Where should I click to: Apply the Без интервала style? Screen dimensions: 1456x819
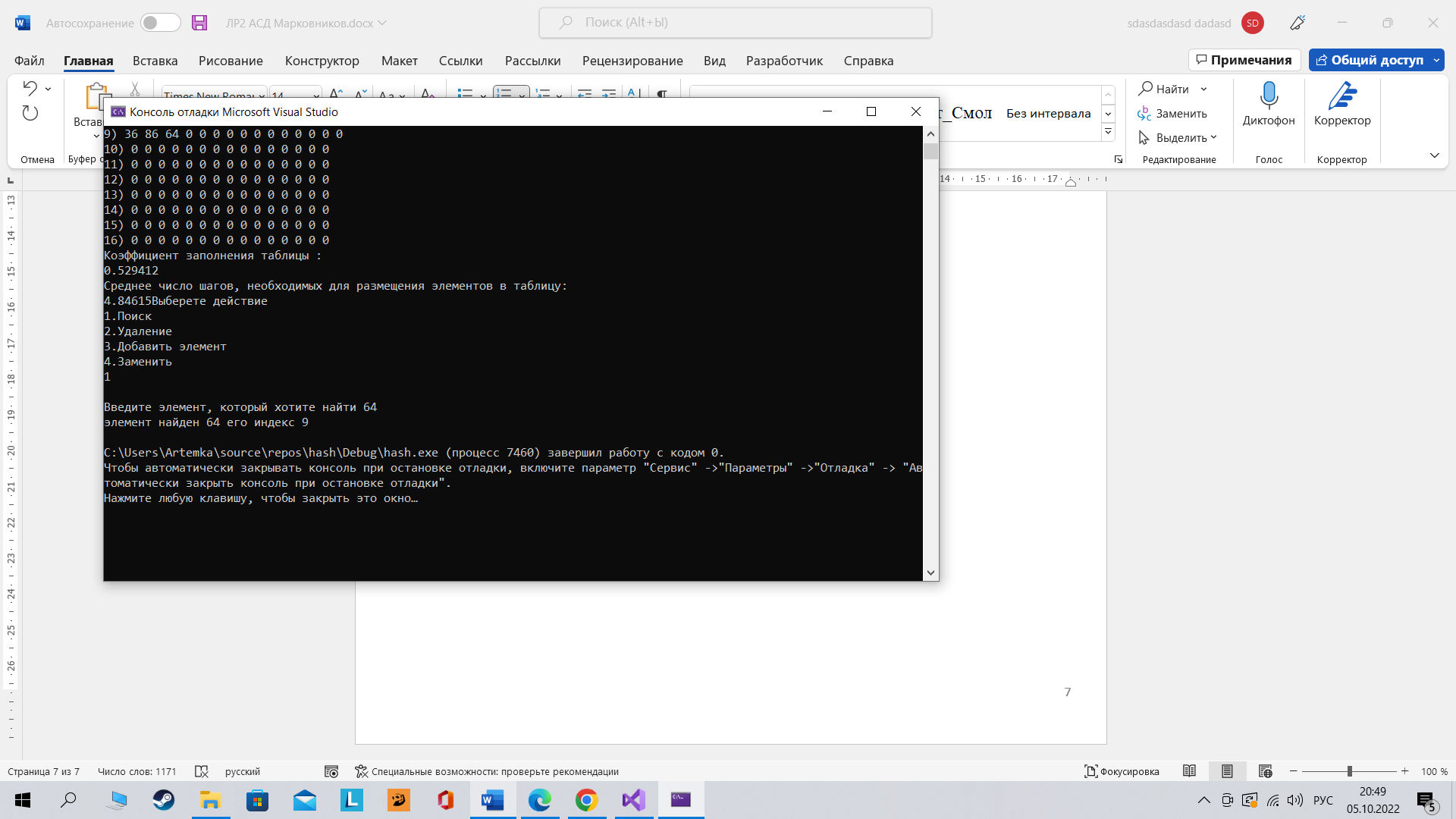pos(1049,113)
